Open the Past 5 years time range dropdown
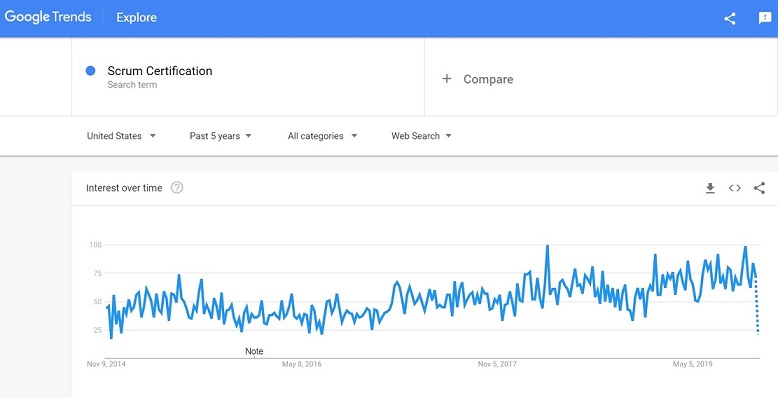The height and width of the screenshot is (398, 778). (x=221, y=136)
